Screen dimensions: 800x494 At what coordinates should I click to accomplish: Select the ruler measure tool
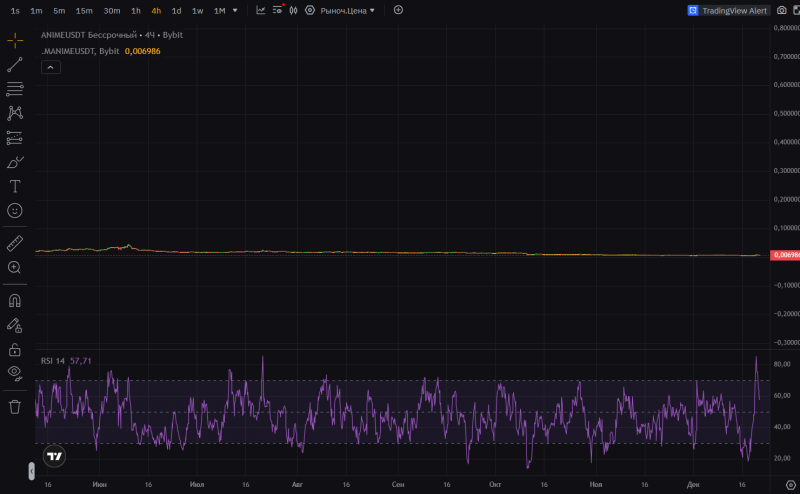pyautogui.click(x=15, y=243)
